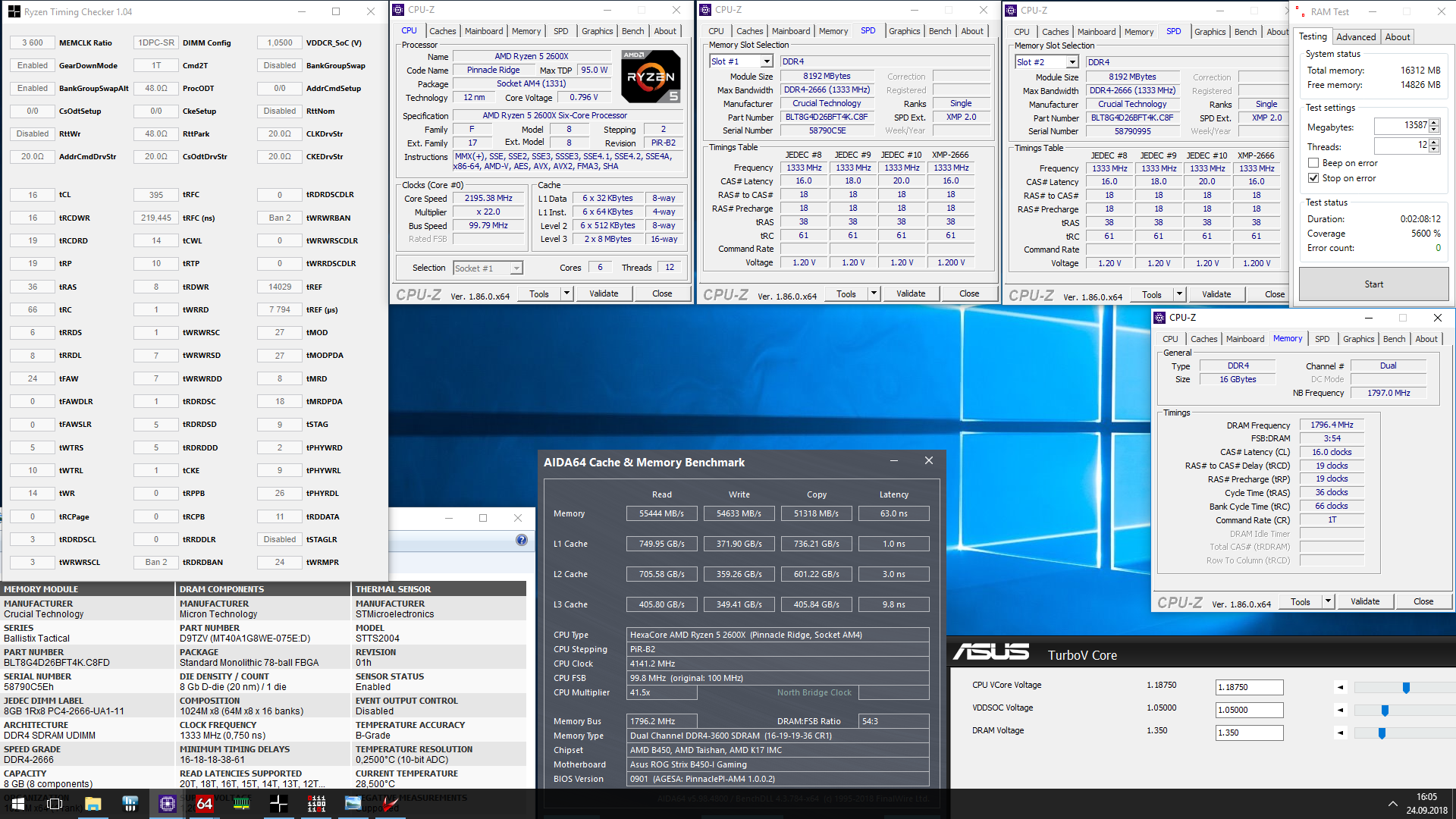Expand the Tools dropdown arrow in CPU-Z CPU window
This screenshot has width=1456, height=819.
566,293
